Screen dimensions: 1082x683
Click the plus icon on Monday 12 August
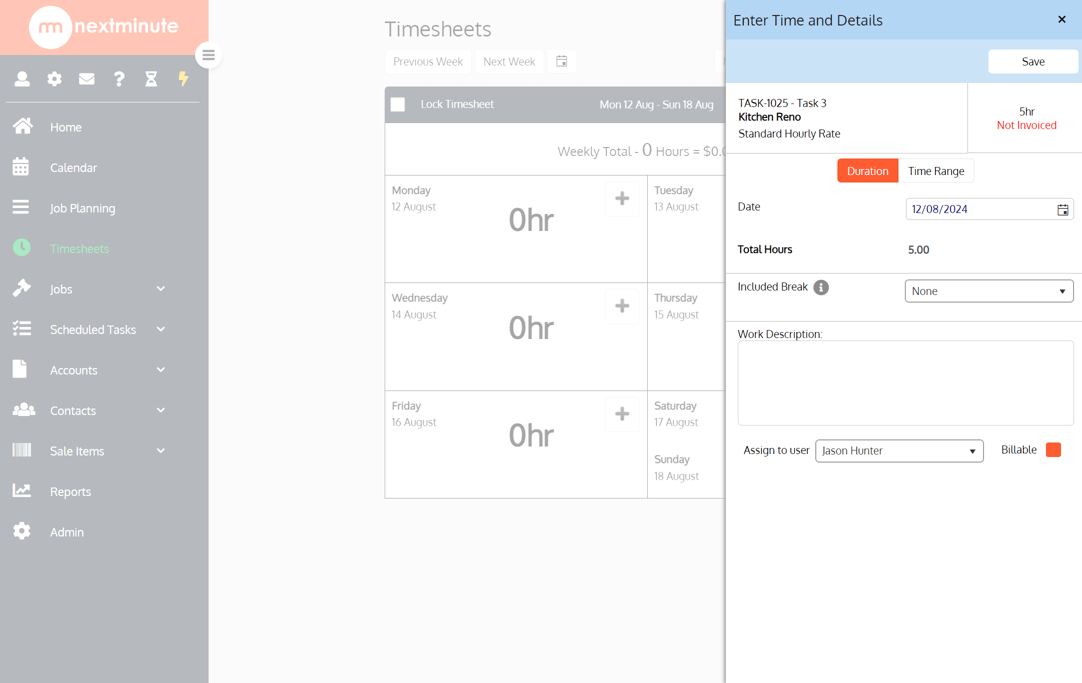click(622, 198)
